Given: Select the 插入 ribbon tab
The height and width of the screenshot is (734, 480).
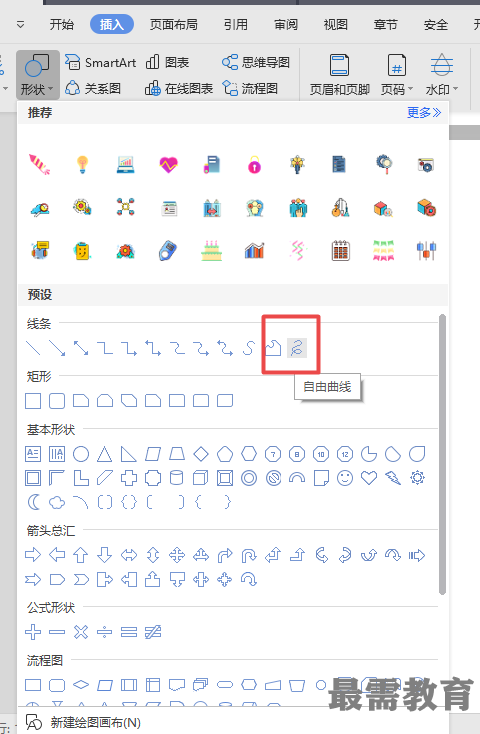Looking at the screenshot, I should (112, 24).
